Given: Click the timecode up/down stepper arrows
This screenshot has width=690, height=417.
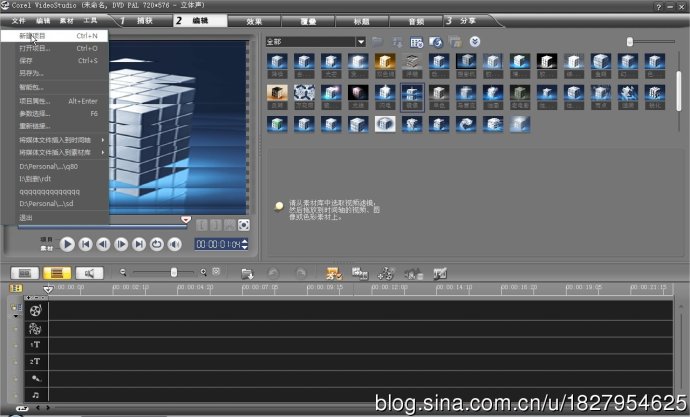Looking at the screenshot, I should (245, 244).
